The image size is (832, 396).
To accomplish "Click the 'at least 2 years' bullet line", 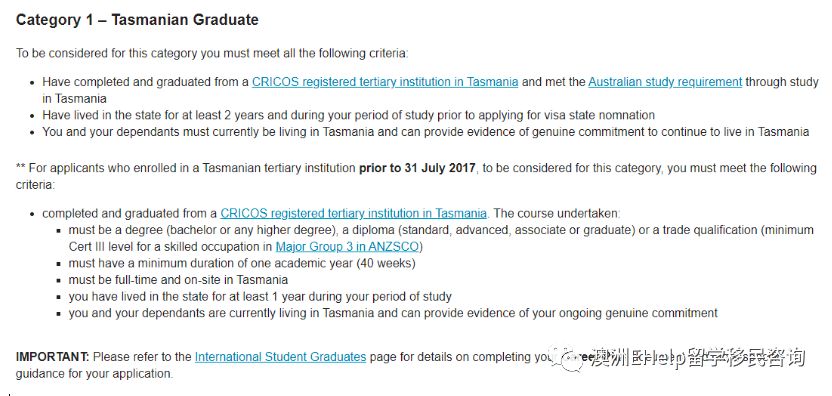I will (349, 115).
